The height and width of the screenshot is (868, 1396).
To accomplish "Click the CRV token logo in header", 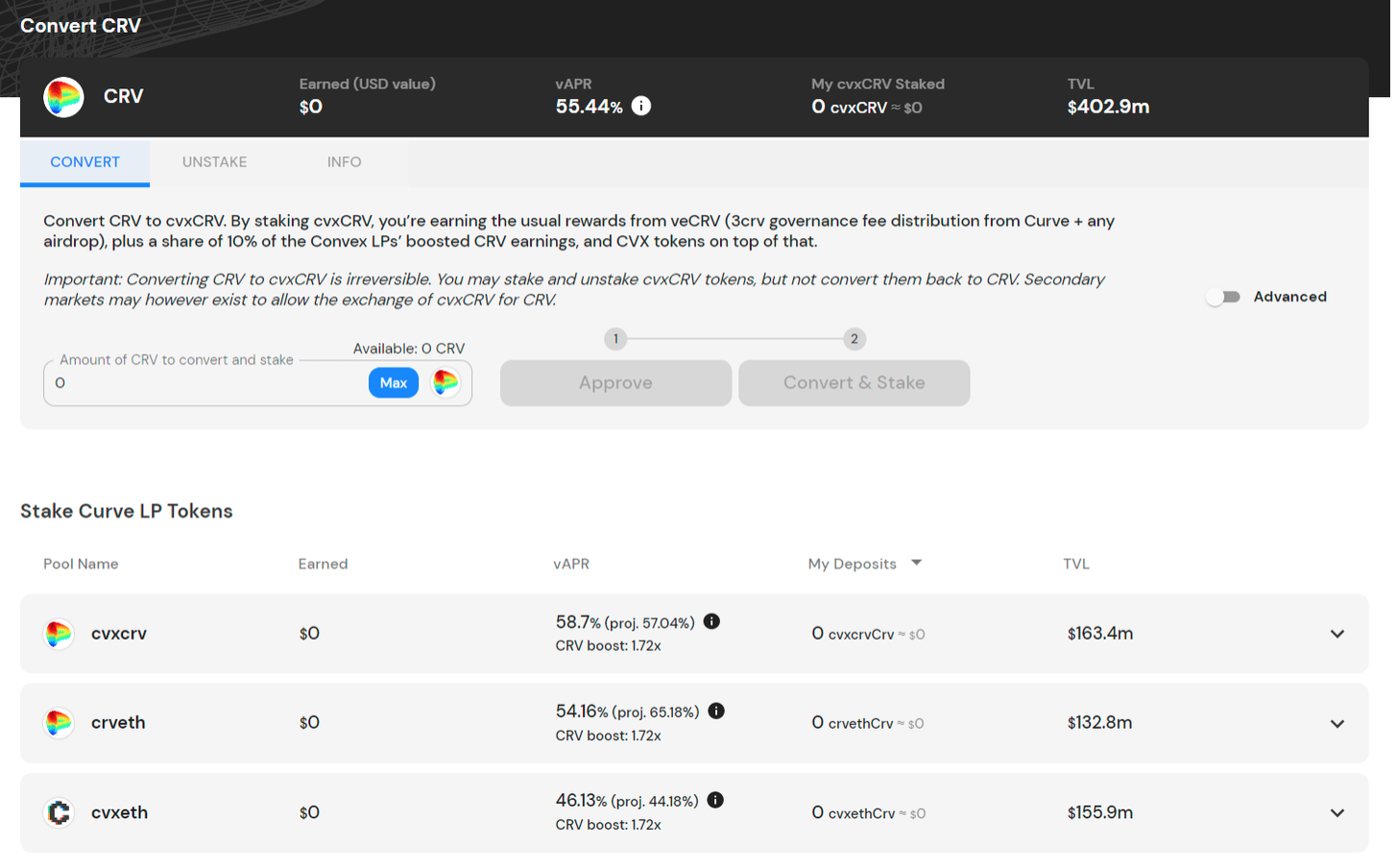I will [63, 97].
